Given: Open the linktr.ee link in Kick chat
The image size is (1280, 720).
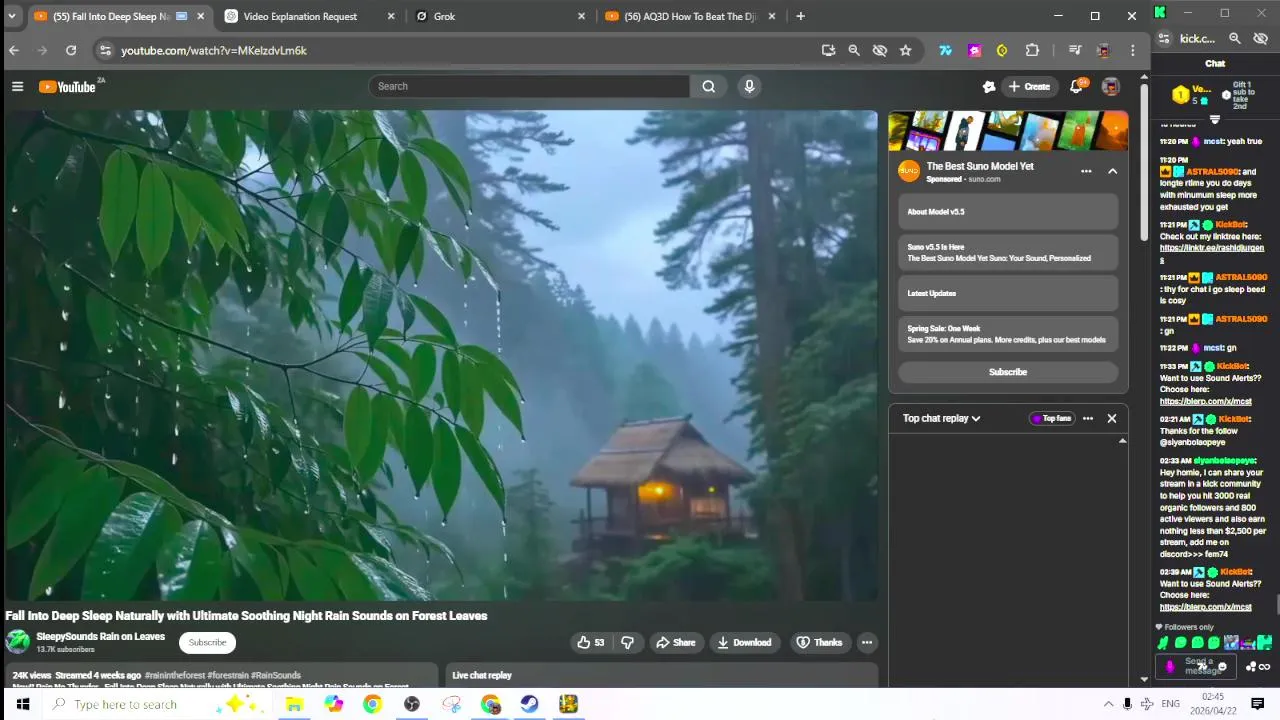Looking at the screenshot, I should (1211, 253).
